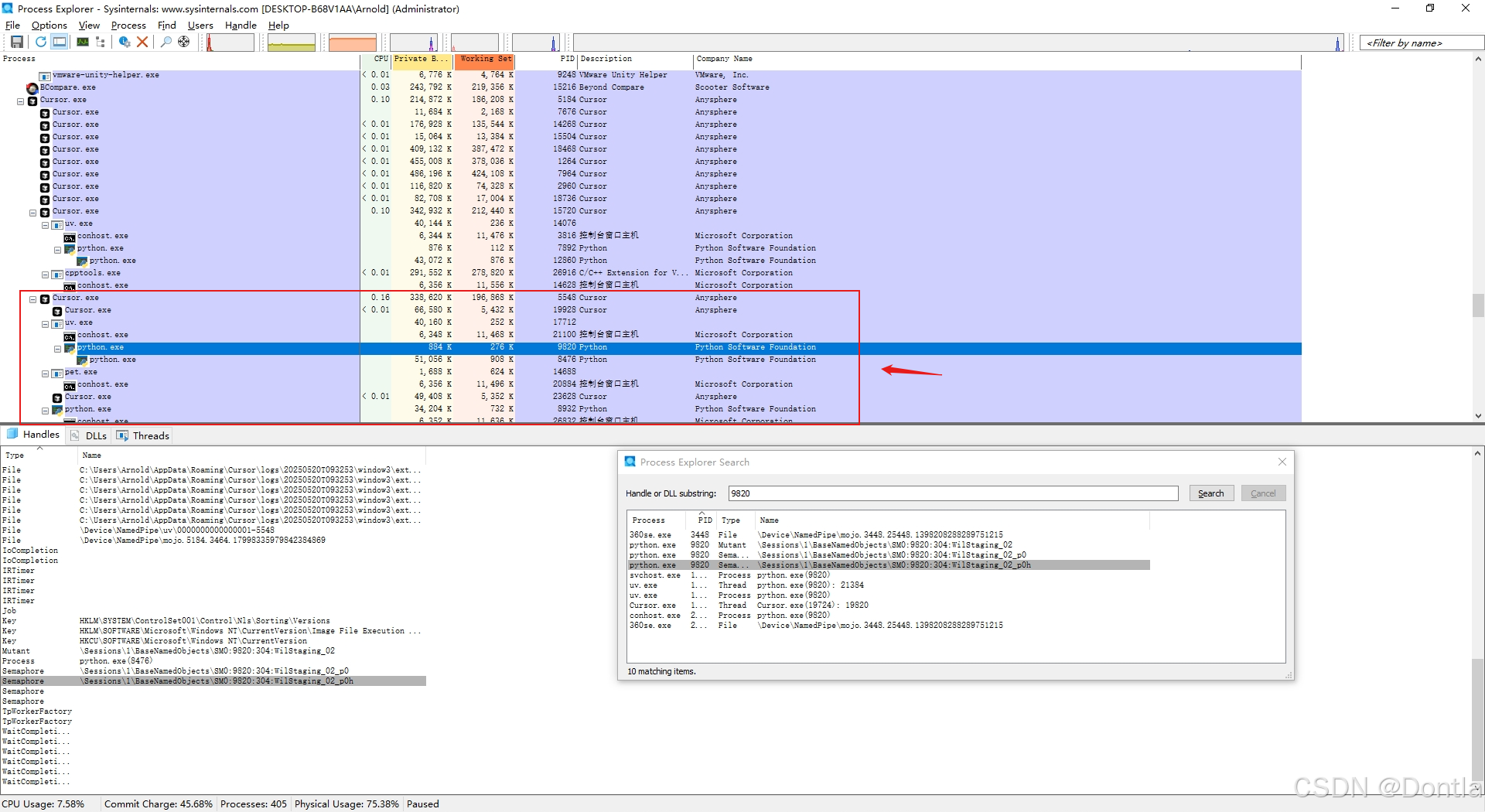Collapse the Cursor.exe PID 15720 subtree

pyautogui.click(x=33, y=213)
